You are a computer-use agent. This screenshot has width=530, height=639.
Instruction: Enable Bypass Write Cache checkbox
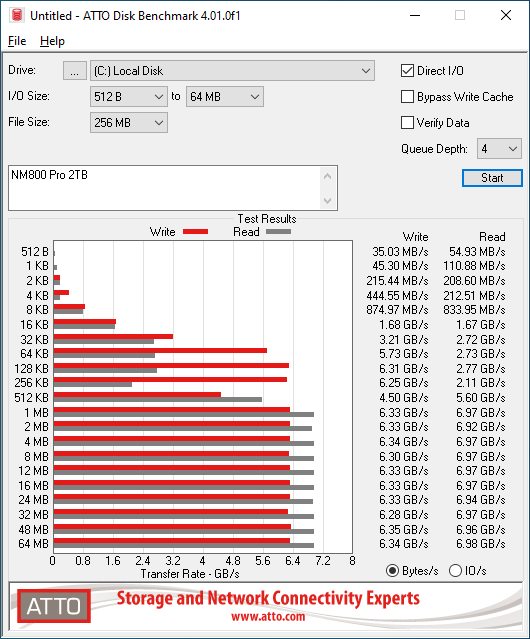coord(407,97)
